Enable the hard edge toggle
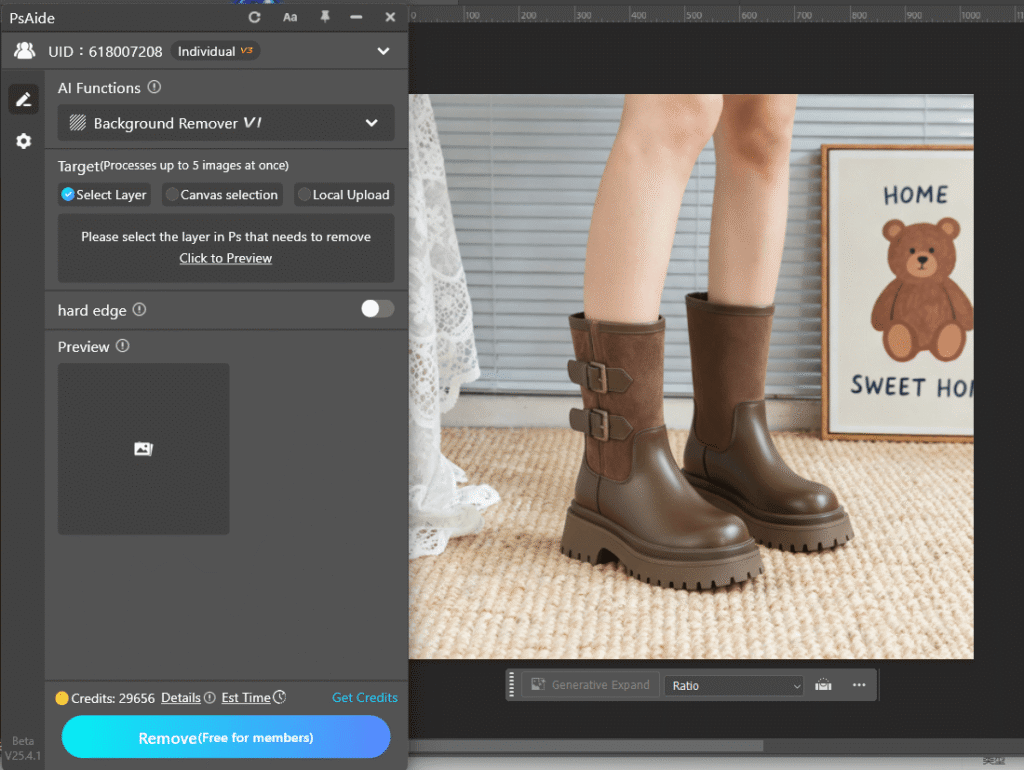Image resolution: width=1024 pixels, height=770 pixels. point(377,310)
